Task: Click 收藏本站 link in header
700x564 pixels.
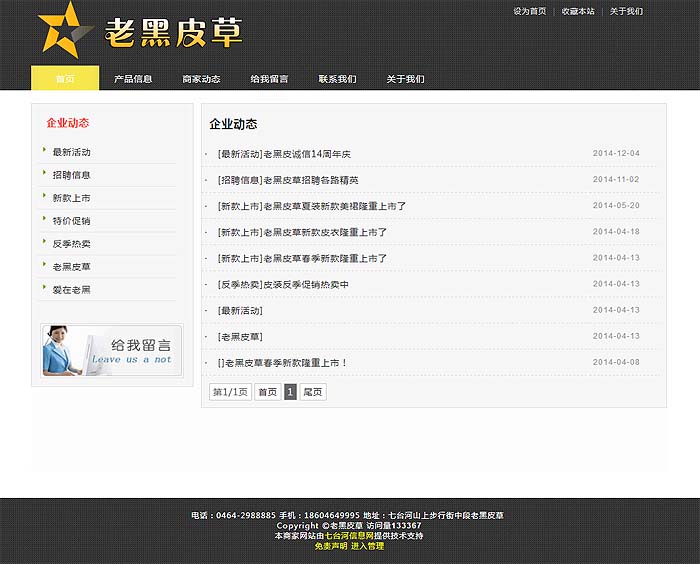Action: pos(577,12)
